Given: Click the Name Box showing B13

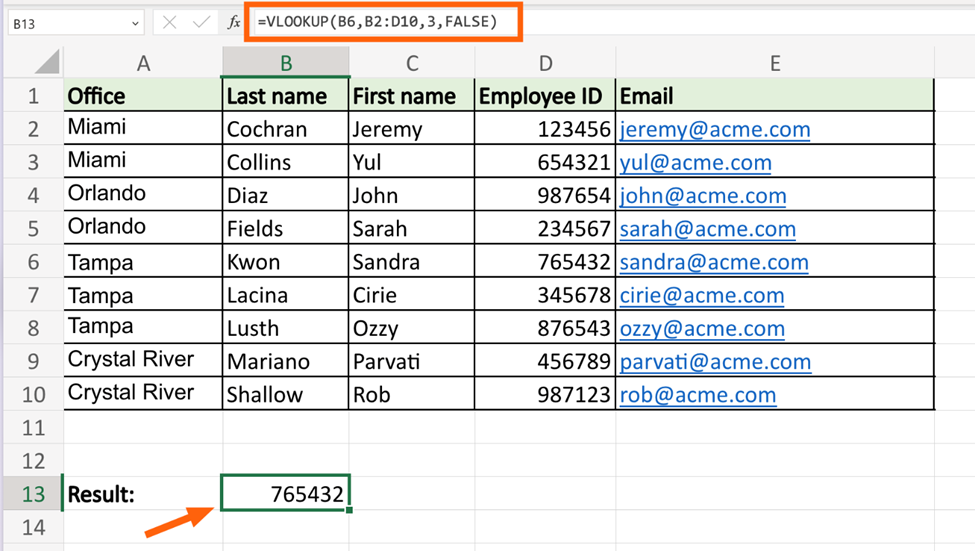Looking at the screenshot, I should (65, 23).
